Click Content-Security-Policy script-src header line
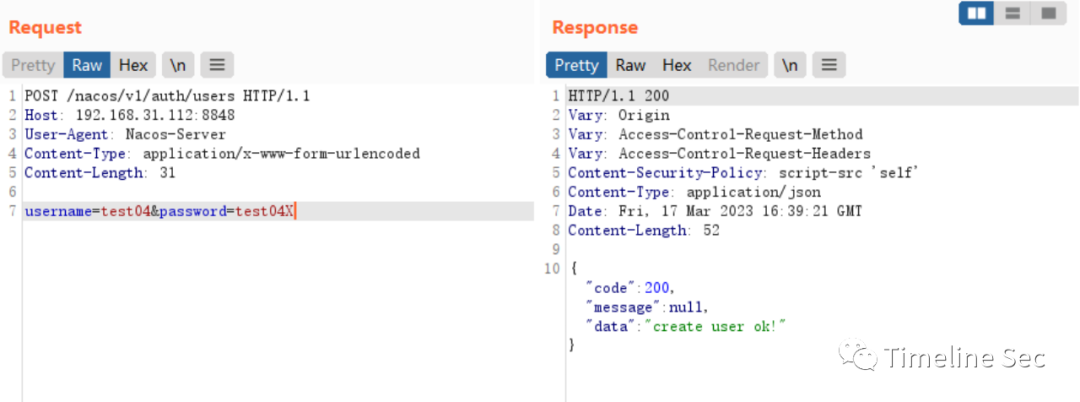Screen dimensions: 1080x402 tap(744, 173)
